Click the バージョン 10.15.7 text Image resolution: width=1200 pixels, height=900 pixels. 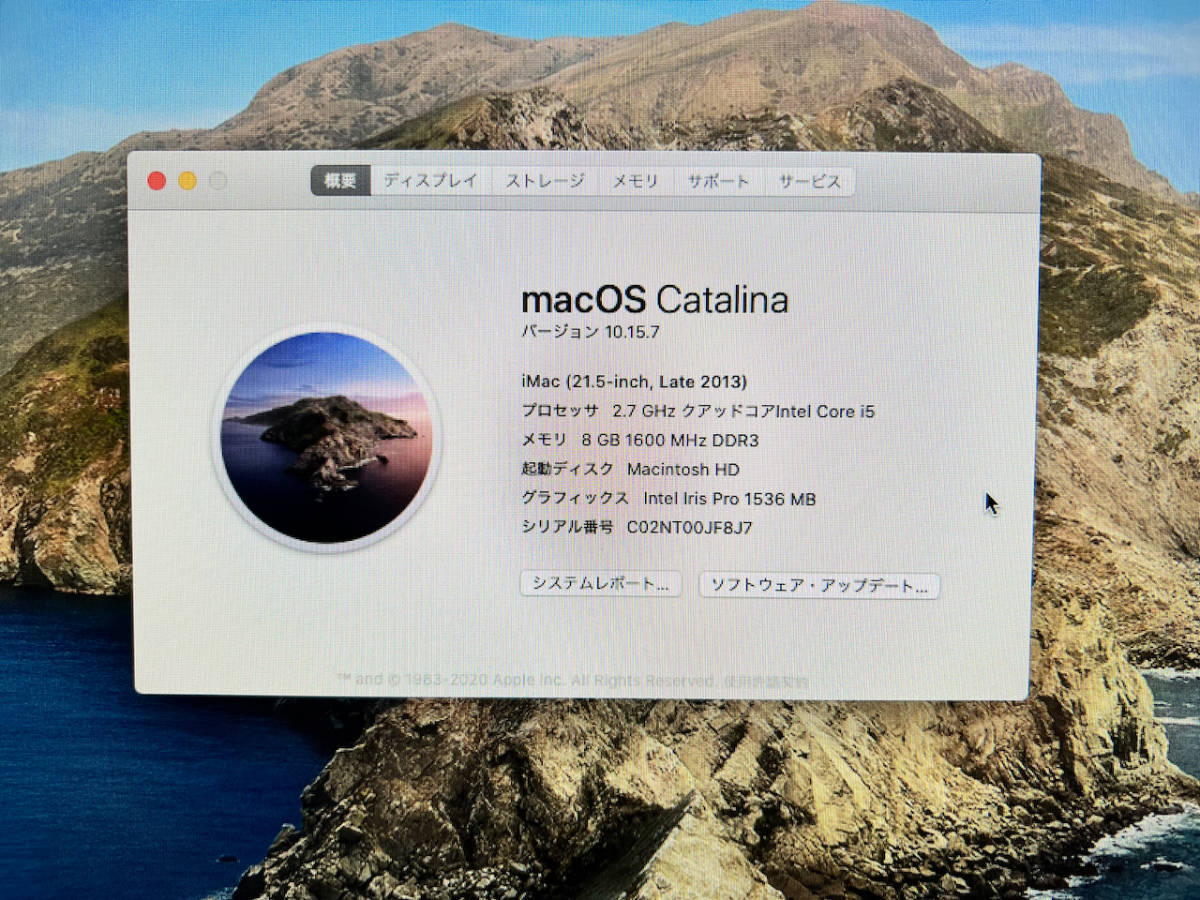590,332
